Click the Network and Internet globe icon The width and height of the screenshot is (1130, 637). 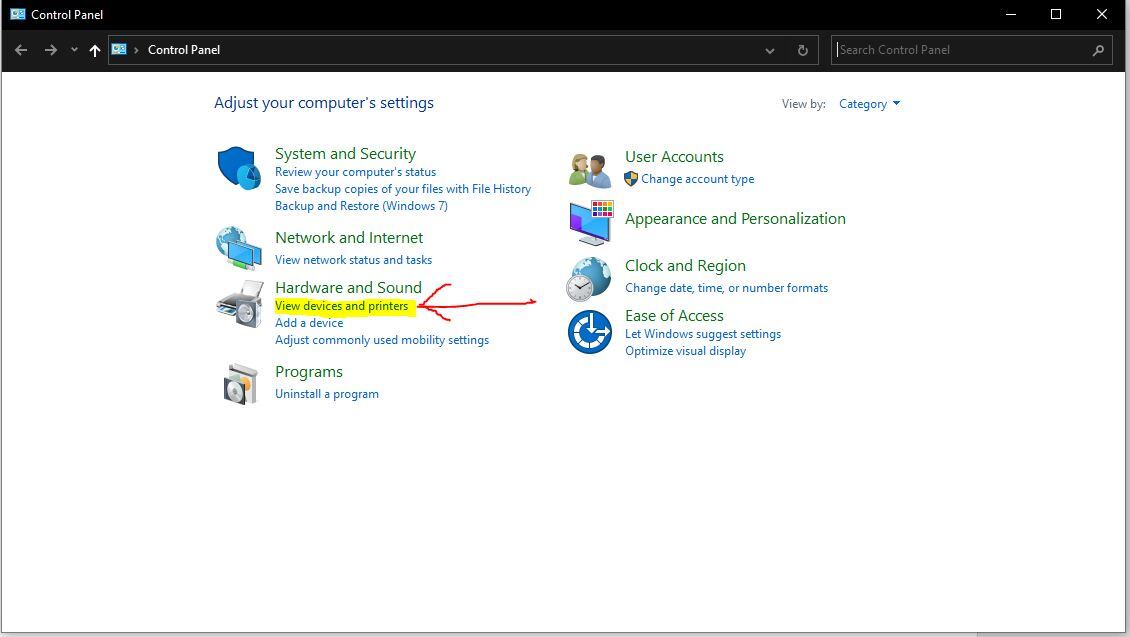[x=239, y=249]
